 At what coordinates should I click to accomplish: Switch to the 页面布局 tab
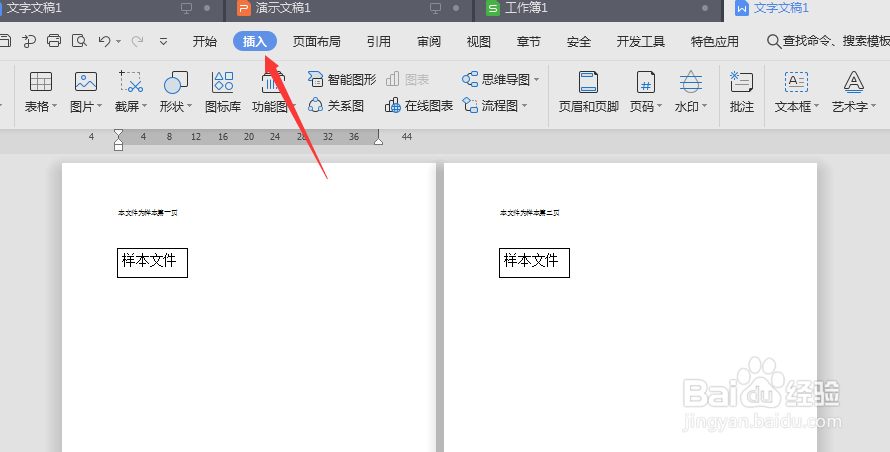pyautogui.click(x=317, y=41)
